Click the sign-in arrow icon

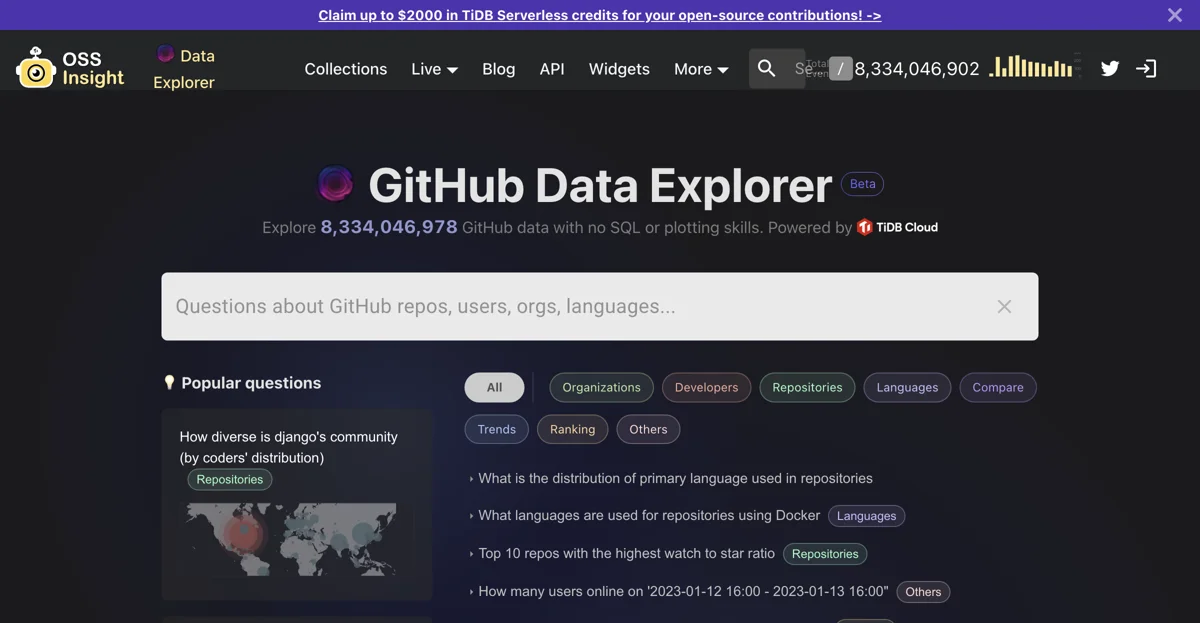1146,68
